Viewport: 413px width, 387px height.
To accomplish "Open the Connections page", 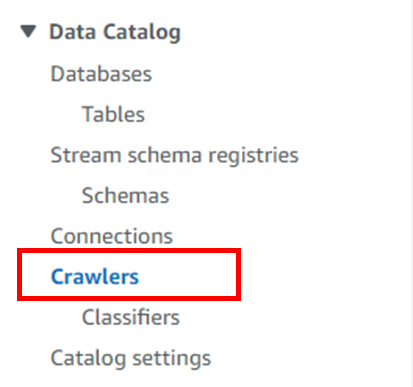I will coord(112,236).
